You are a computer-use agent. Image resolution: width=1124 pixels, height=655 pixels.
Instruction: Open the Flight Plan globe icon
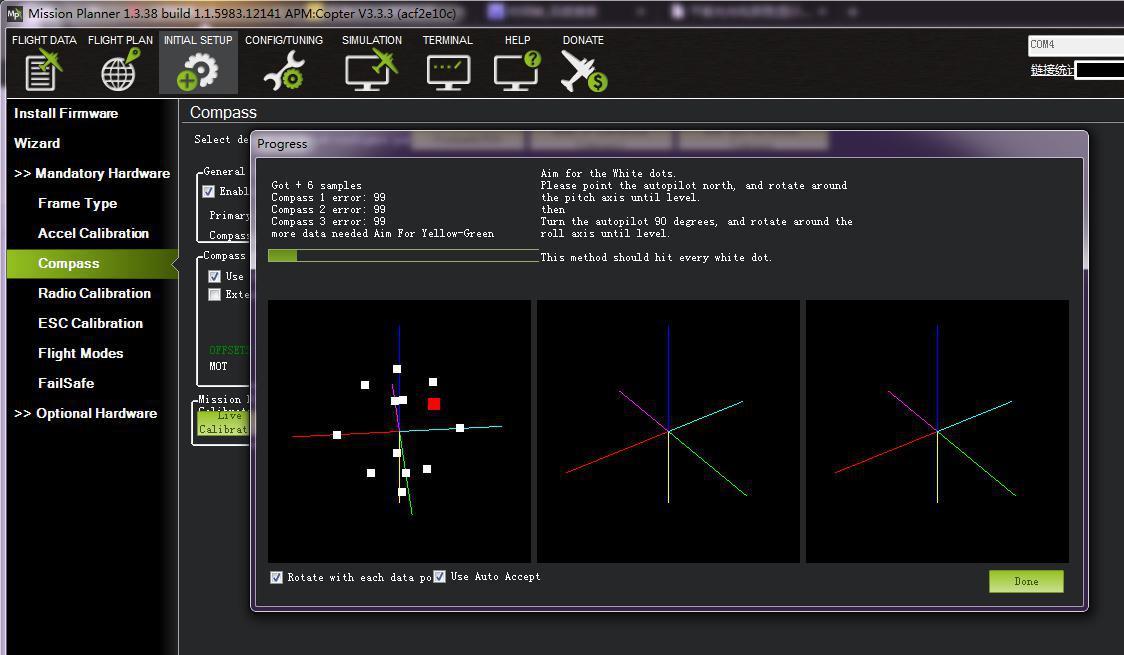click(120, 70)
